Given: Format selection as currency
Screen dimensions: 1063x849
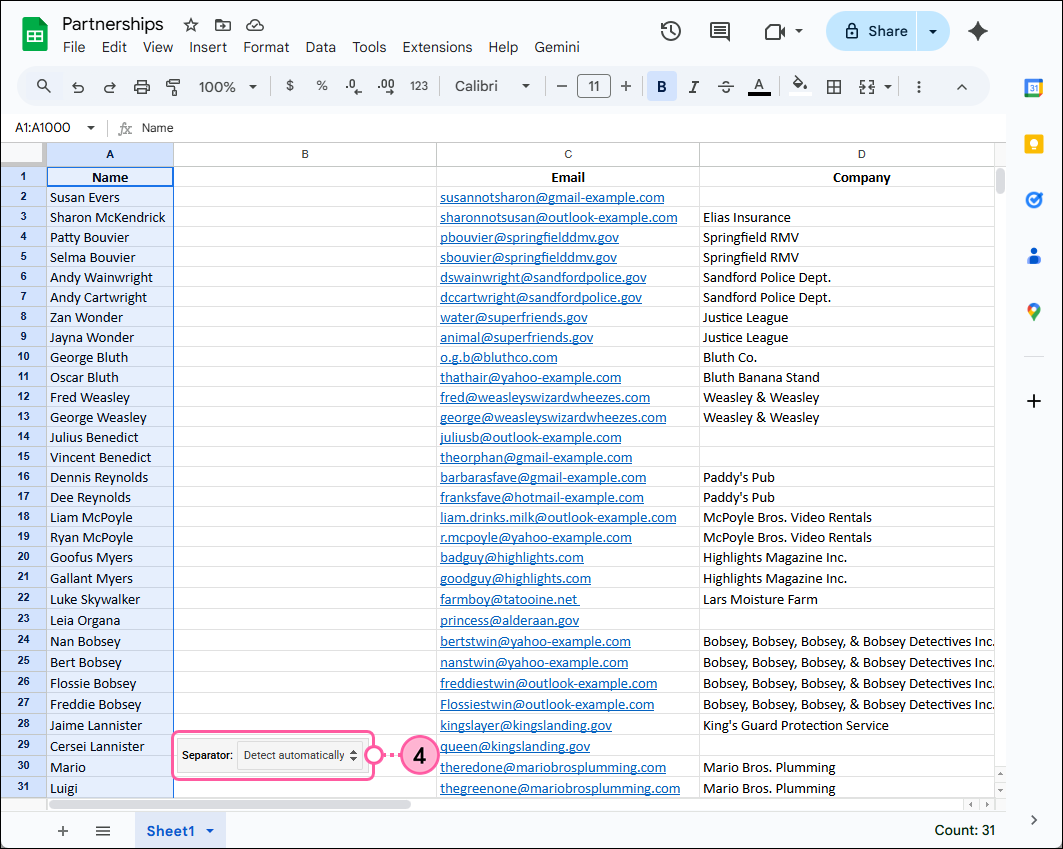Looking at the screenshot, I should (290, 86).
